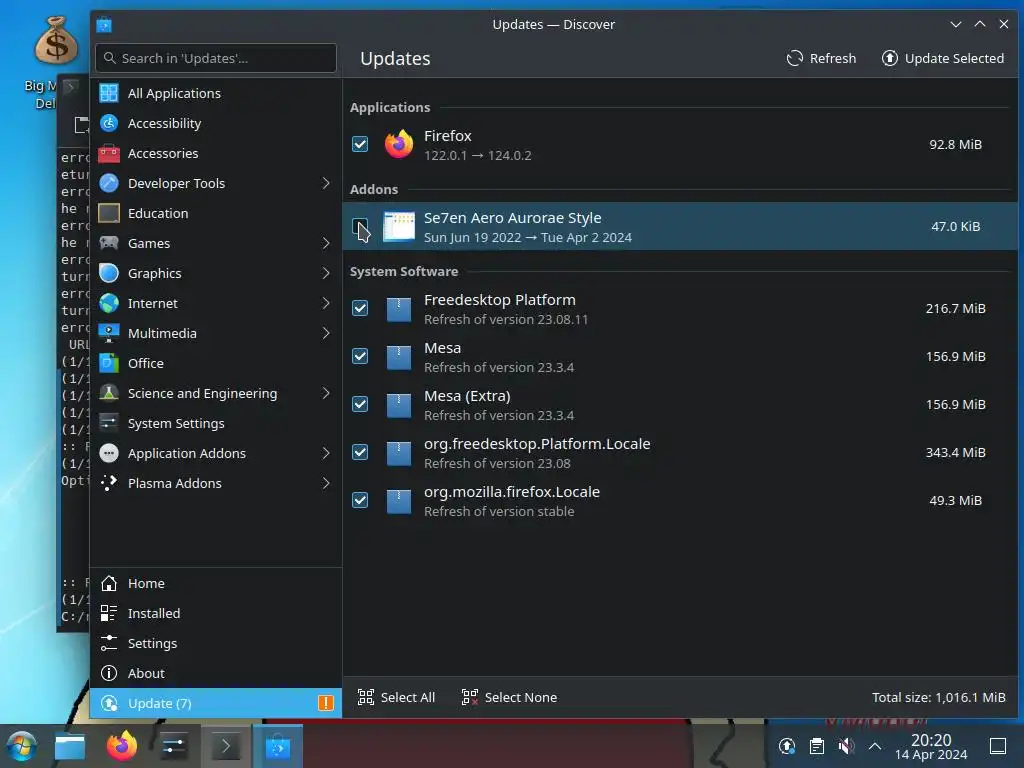The width and height of the screenshot is (1024, 768).
Task: Open the About page
Action: tap(216, 673)
